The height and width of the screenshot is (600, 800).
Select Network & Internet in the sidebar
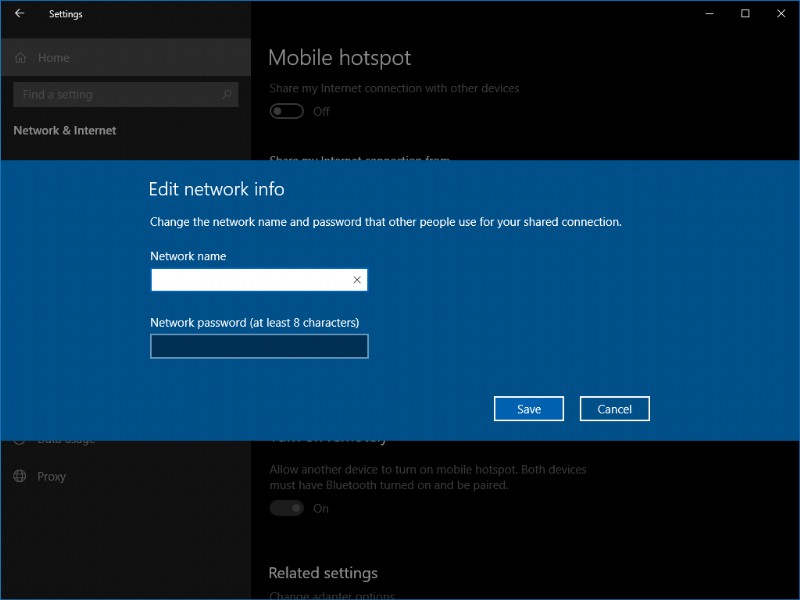click(x=64, y=130)
